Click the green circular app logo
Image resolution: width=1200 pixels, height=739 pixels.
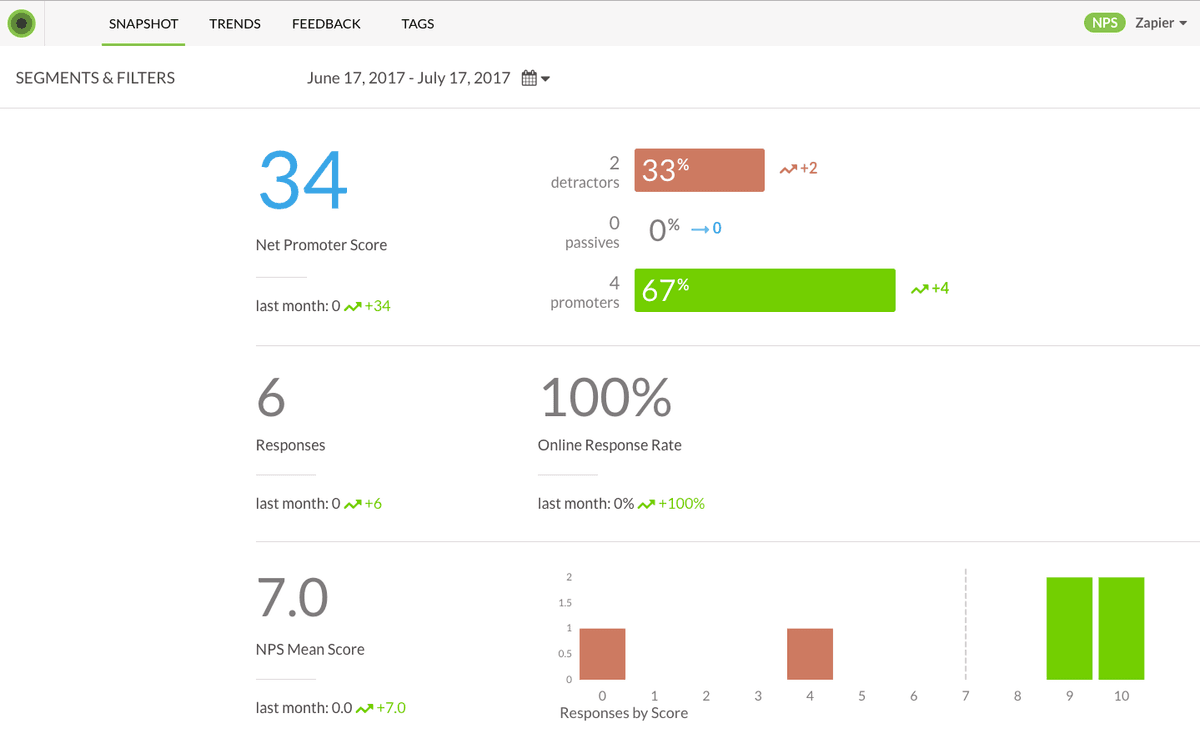pos(21,23)
